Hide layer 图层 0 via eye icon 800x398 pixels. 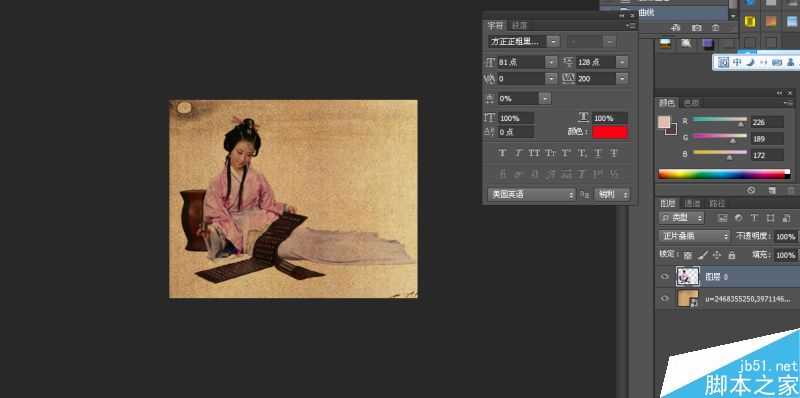click(x=664, y=277)
